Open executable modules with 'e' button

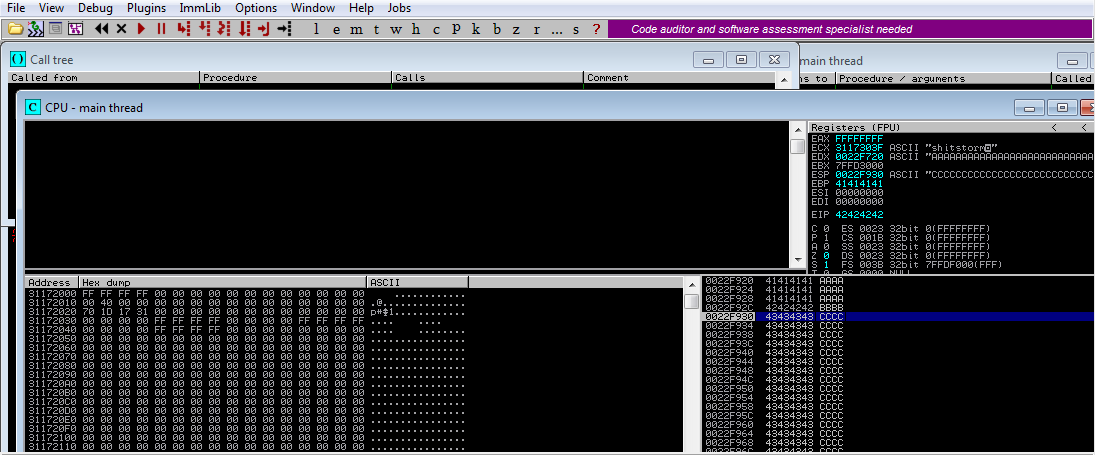(336, 29)
